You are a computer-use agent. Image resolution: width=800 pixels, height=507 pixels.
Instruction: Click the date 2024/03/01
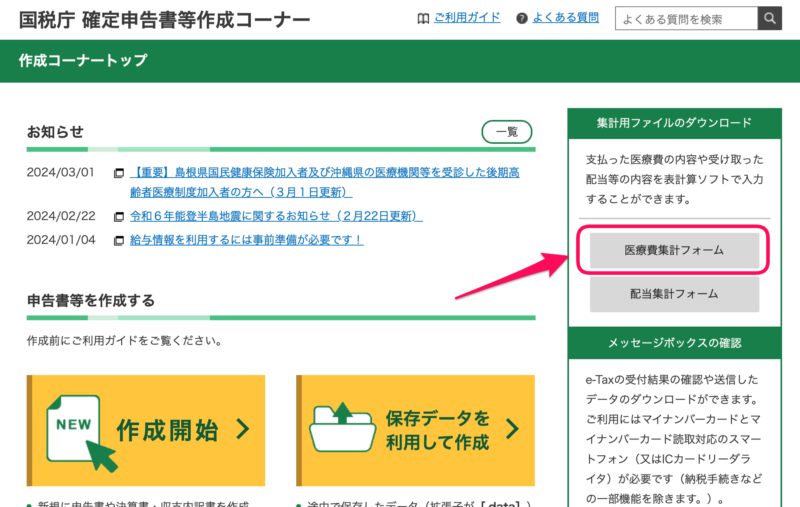[x=60, y=172]
